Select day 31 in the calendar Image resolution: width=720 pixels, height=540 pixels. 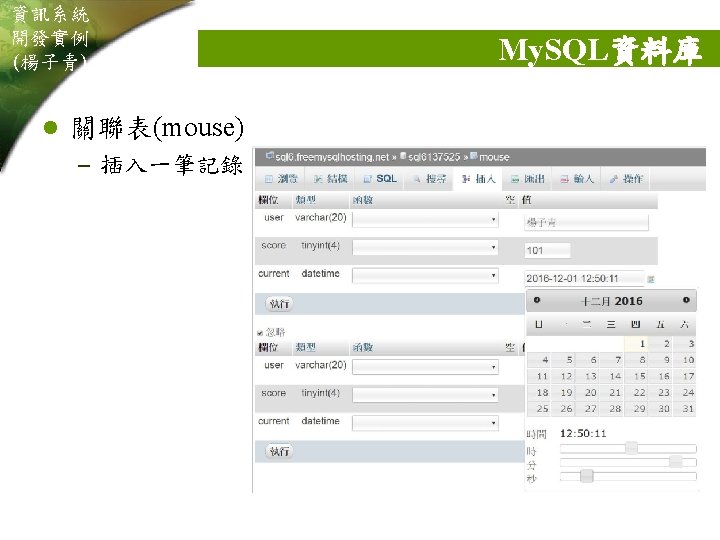tap(685, 409)
